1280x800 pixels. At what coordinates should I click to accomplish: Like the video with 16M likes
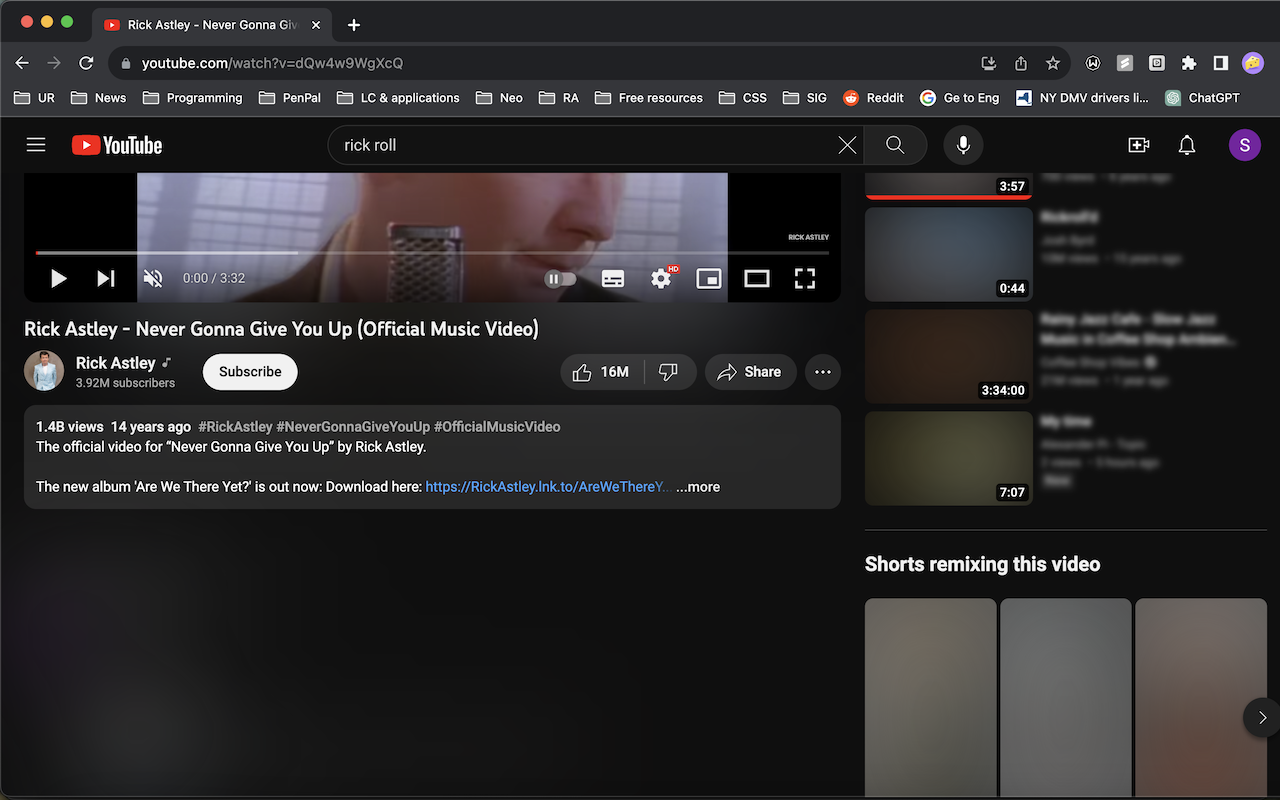[x=602, y=372]
